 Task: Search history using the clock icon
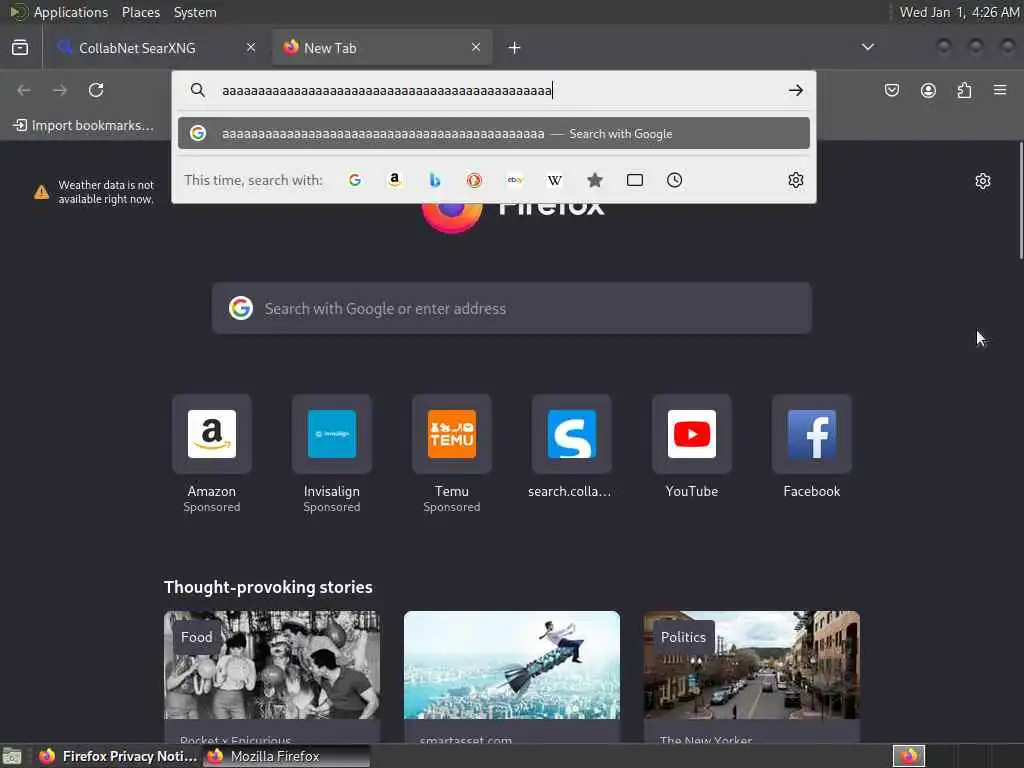[x=675, y=180]
